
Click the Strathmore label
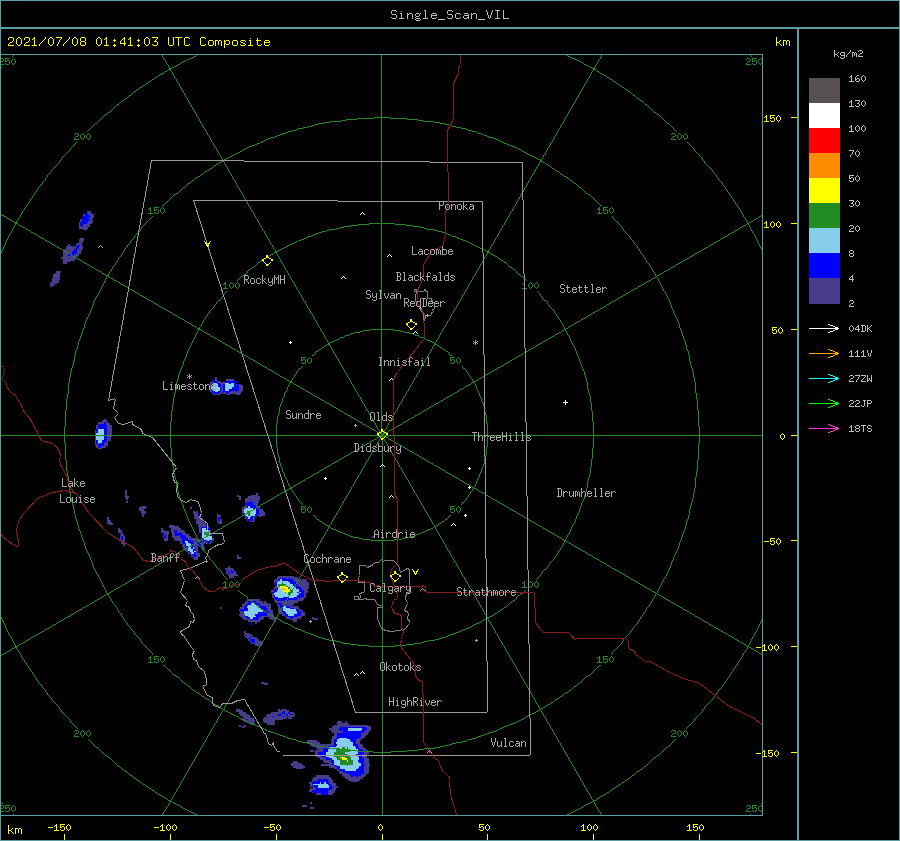tap(486, 592)
